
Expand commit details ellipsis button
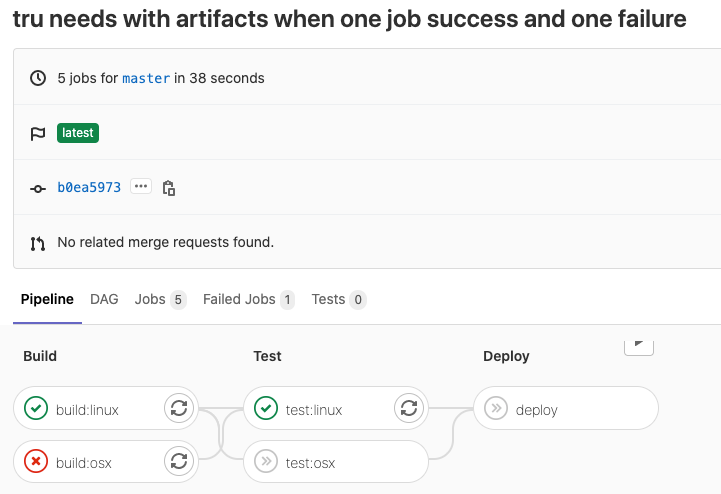[141, 186]
